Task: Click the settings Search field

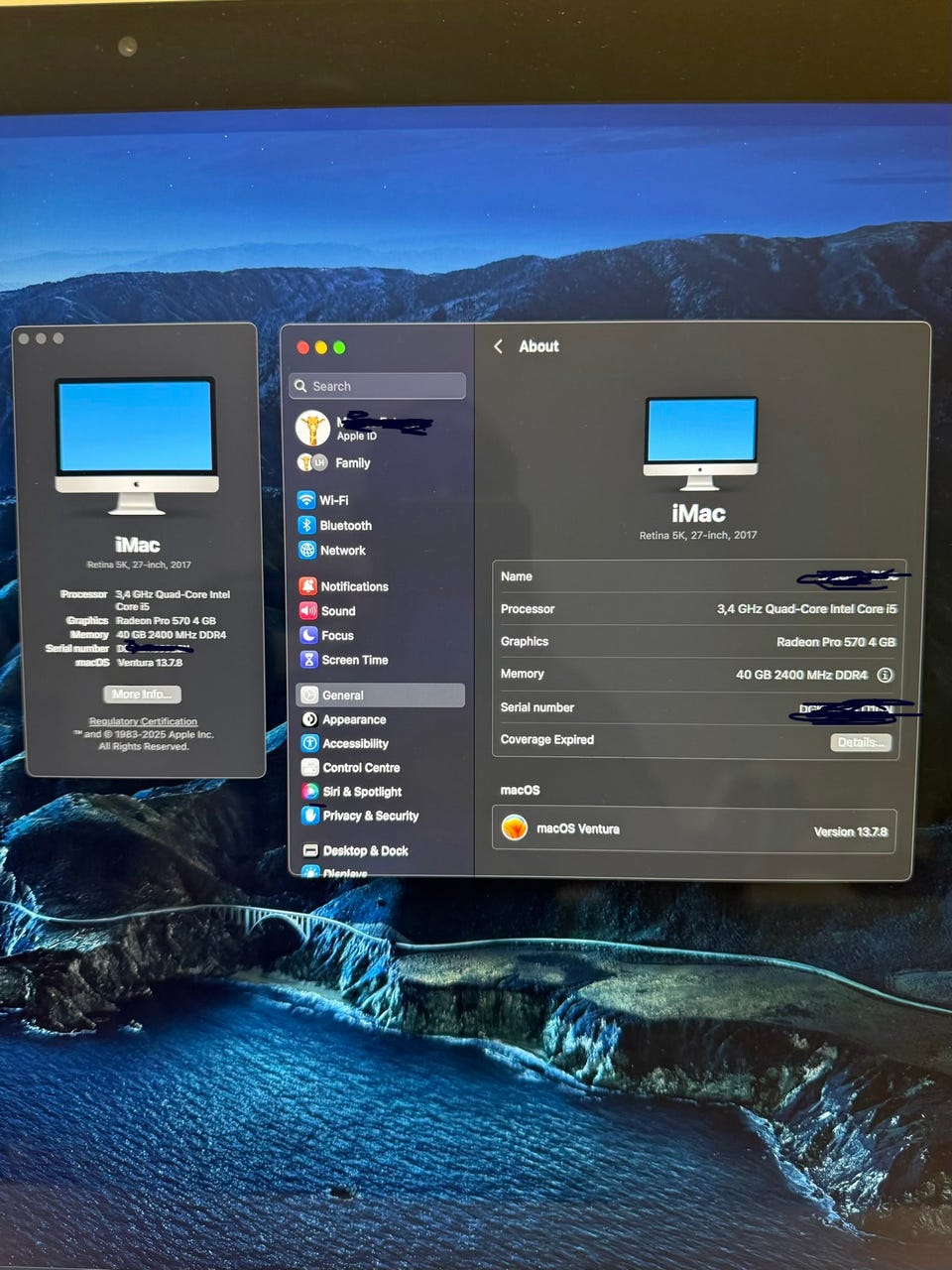Action: coord(378,386)
